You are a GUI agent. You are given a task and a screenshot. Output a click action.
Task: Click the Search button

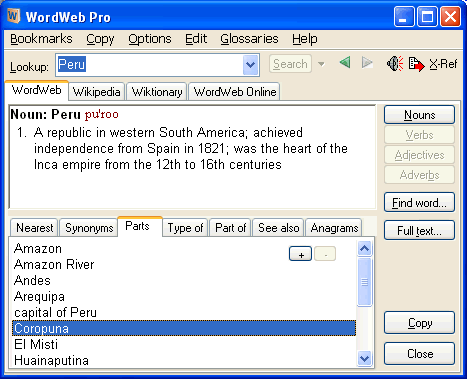(290, 64)
